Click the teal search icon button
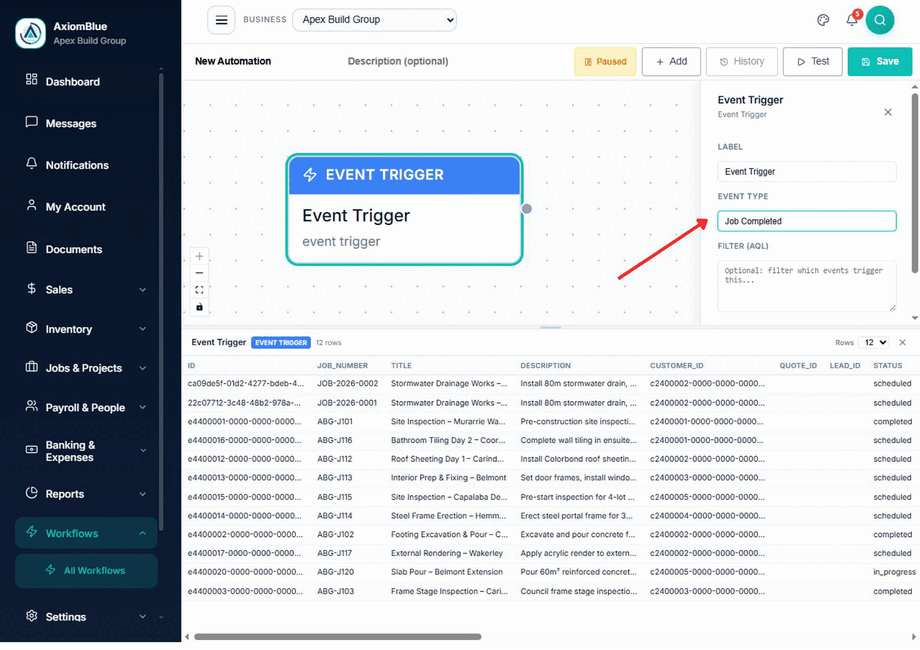Image resolution: width=920 pixels, height=650 pixels. coord(880,21)
